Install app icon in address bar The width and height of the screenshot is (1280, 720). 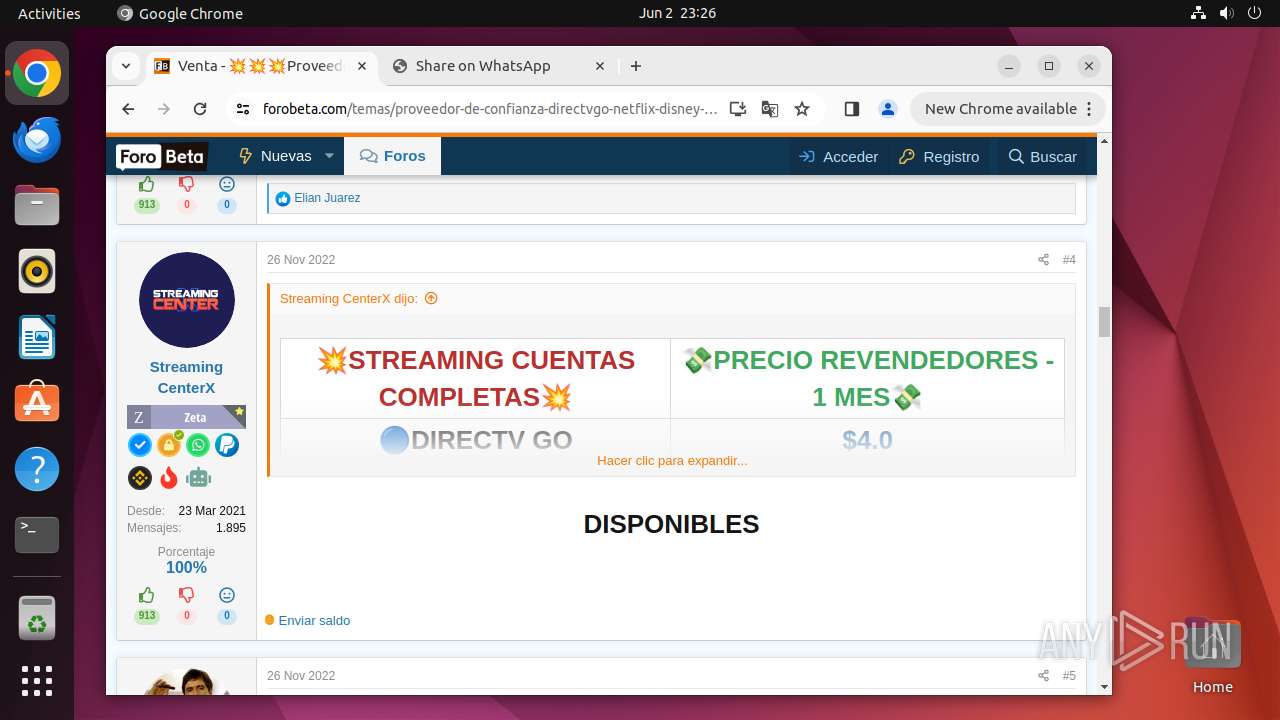(738, 109)
